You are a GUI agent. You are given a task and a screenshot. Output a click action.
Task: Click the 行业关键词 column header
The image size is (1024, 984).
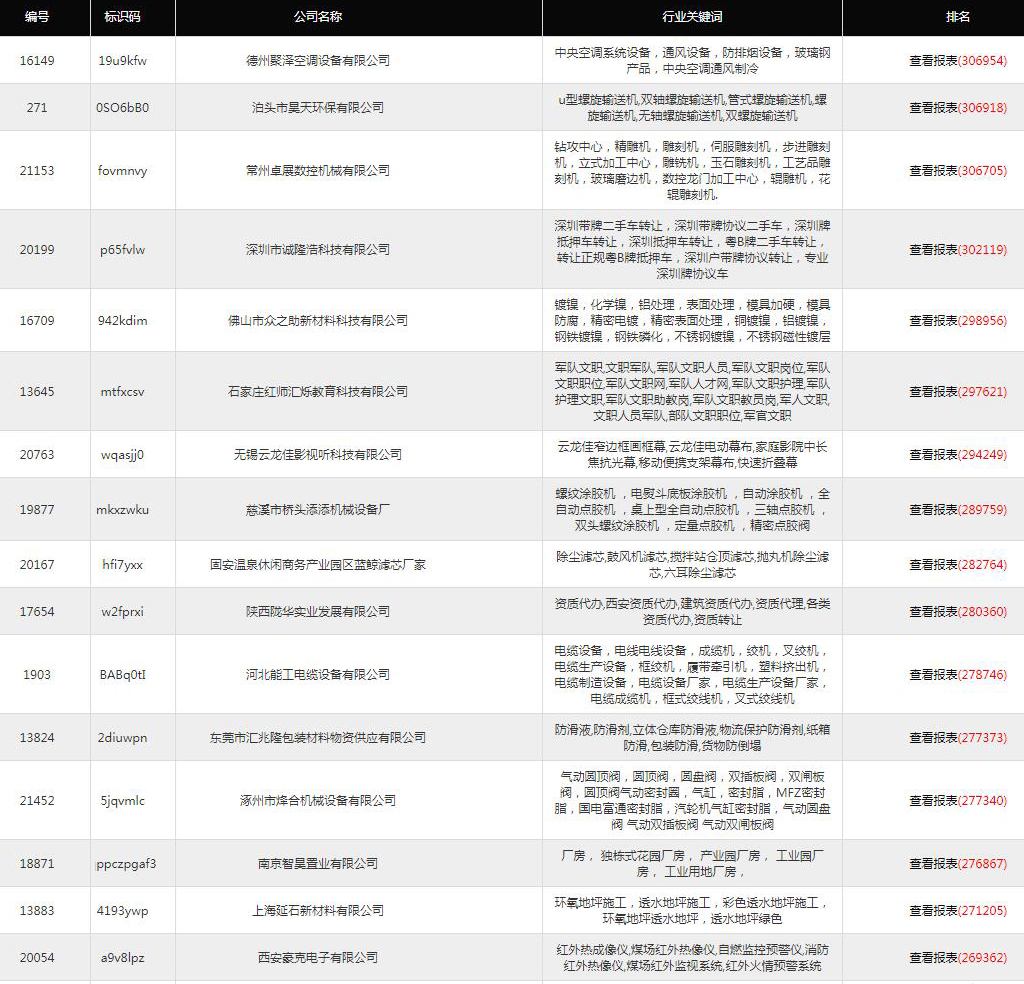point(692,17)
